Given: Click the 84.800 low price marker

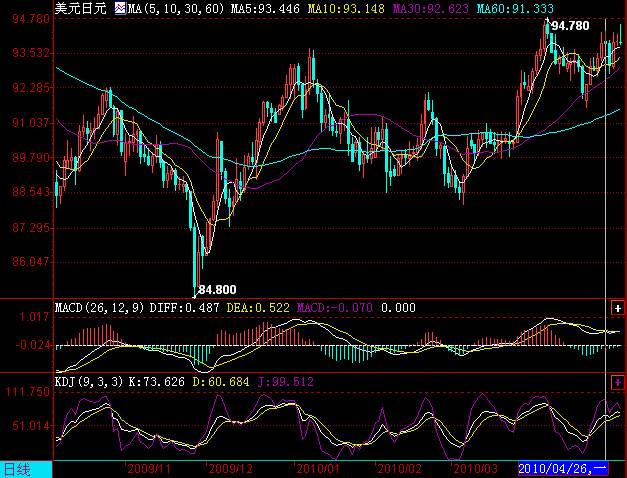Looking at the screenshot, I should [x=218, y=290].
